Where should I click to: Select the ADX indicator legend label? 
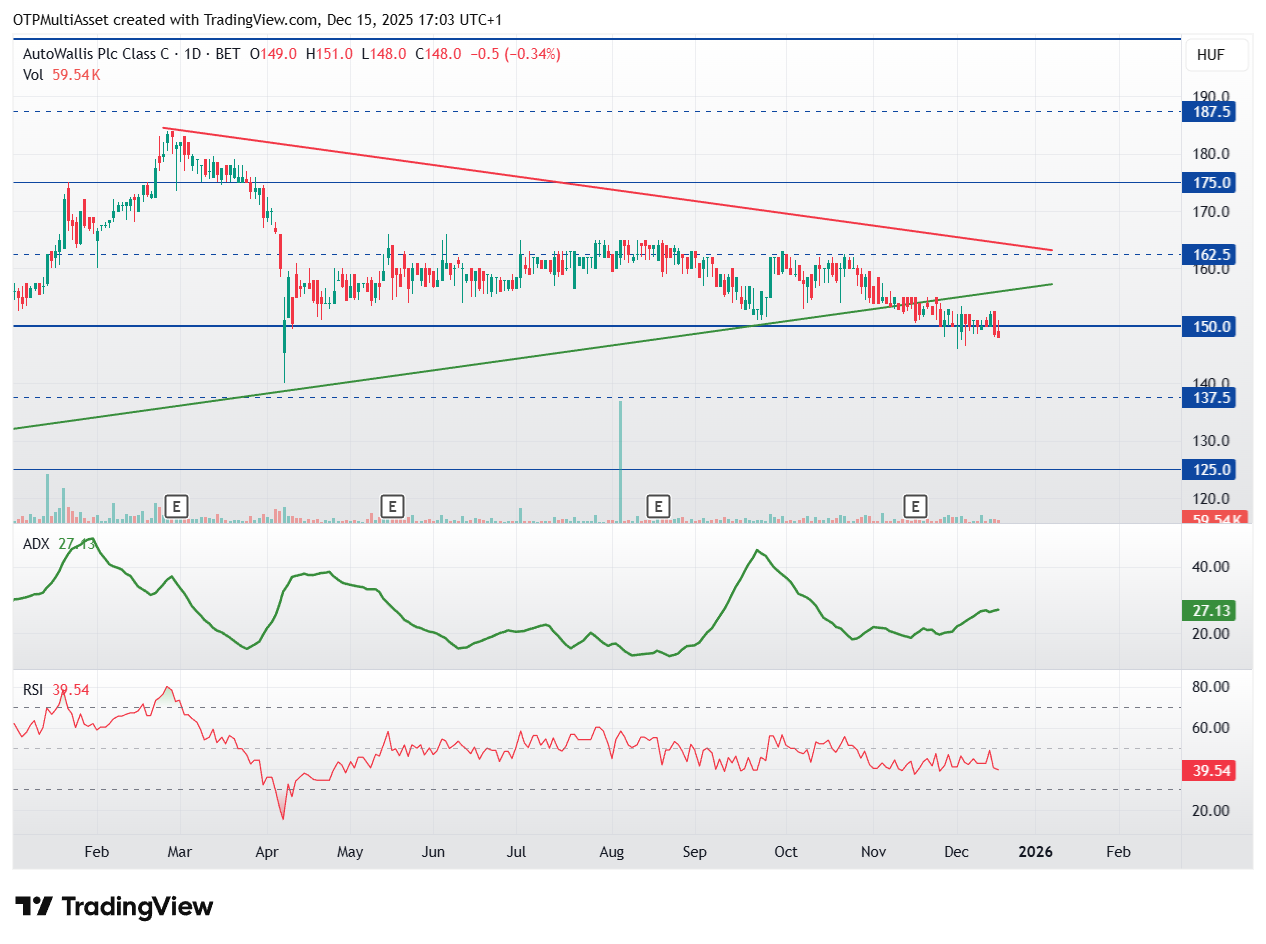coord(38,544)
